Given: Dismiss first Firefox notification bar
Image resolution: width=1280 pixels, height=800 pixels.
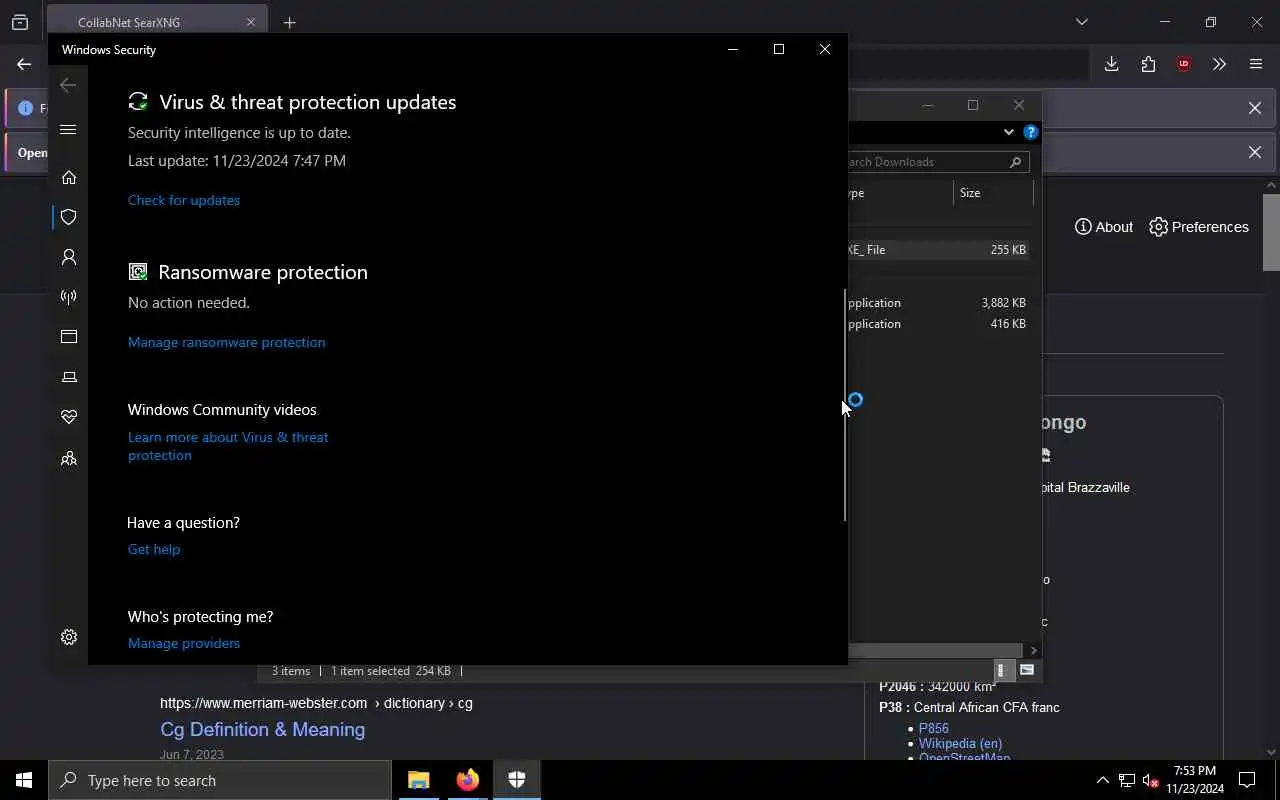Looking at the screenshot, I should click(x=1255, y=108).
